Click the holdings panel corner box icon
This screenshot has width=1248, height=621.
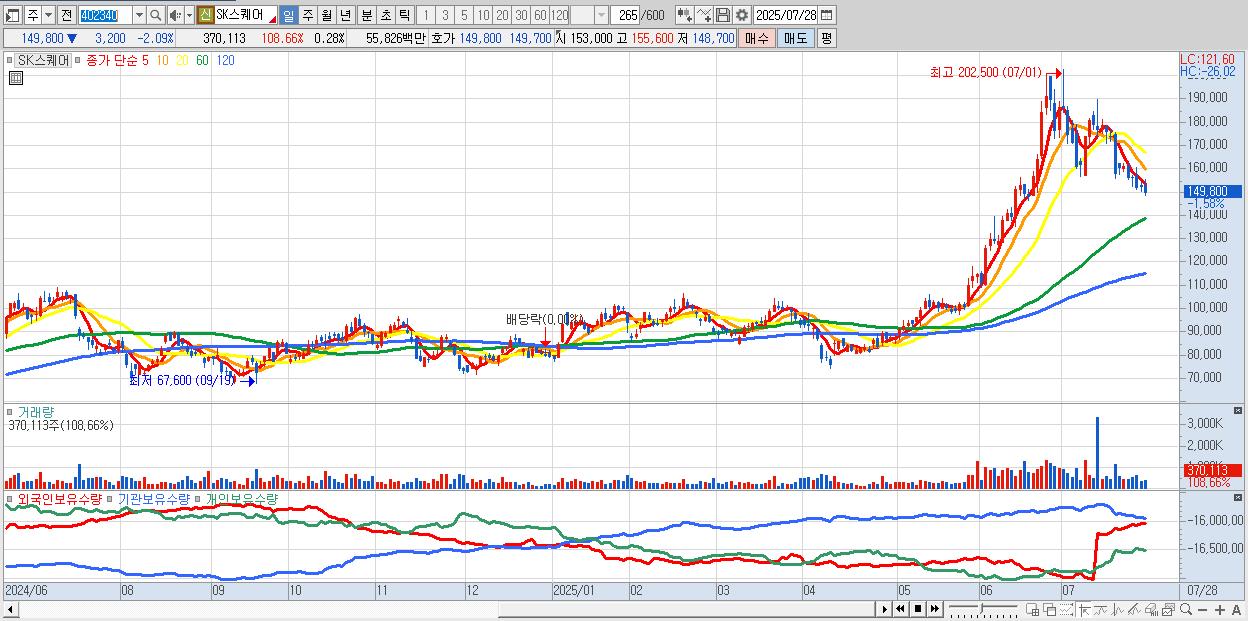tap(1239, 498)
